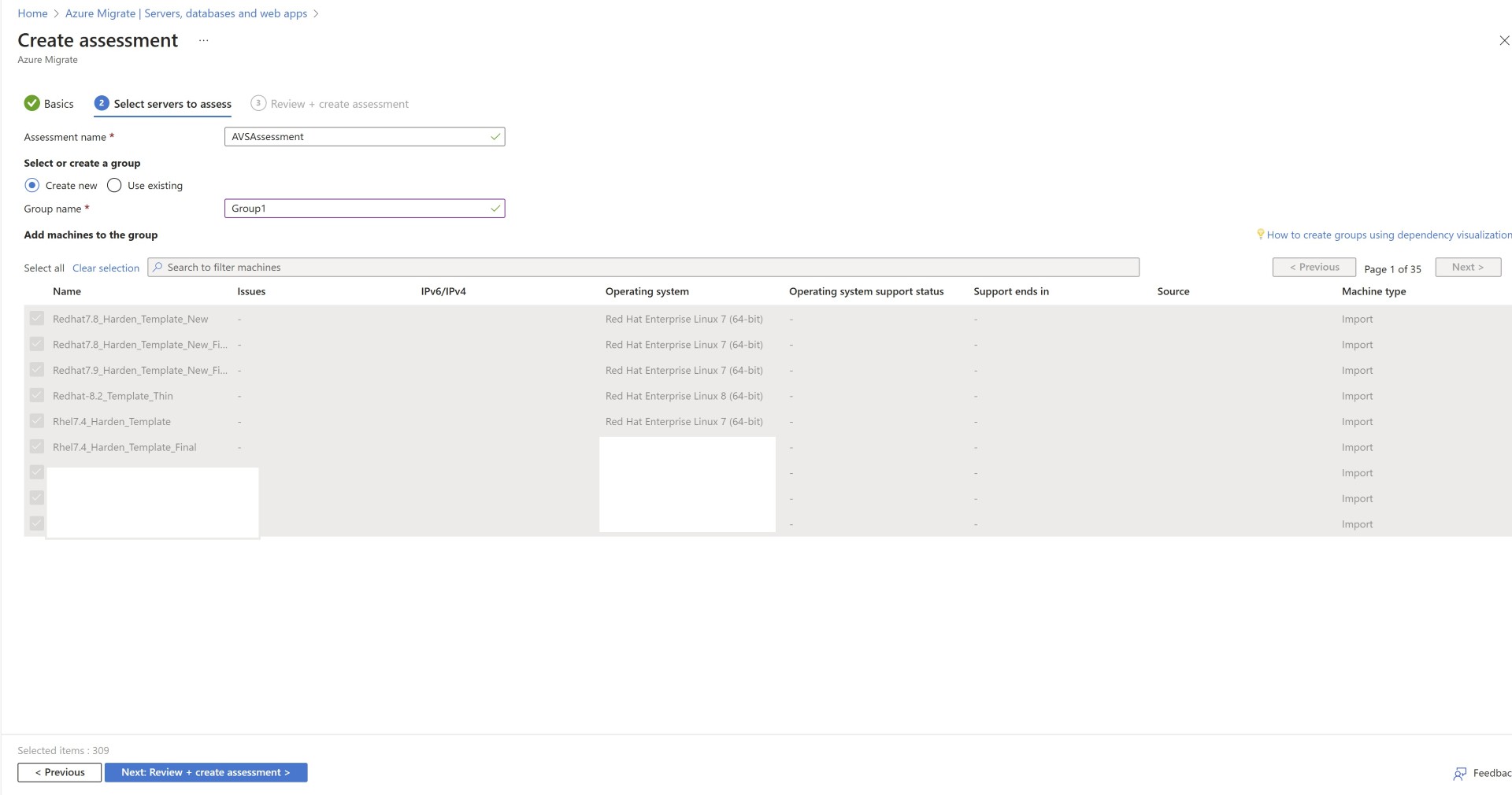The image size is (1512, 795).
Task: Toggle checkbox for Redhat7.9_Harden_Template_New_Fi...
Action: pos(37,369)
